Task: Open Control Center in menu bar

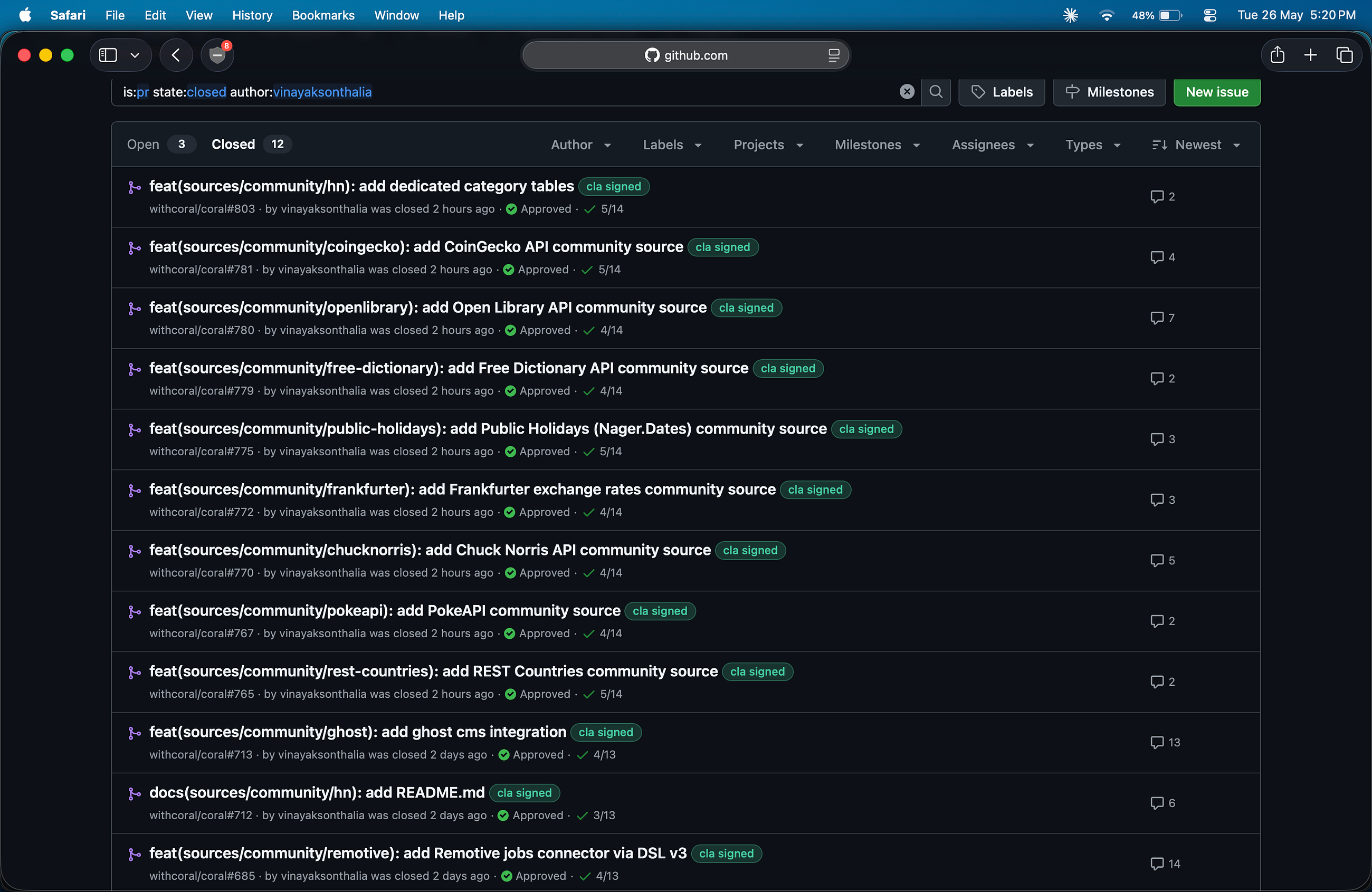Action: click(1210, 15)
